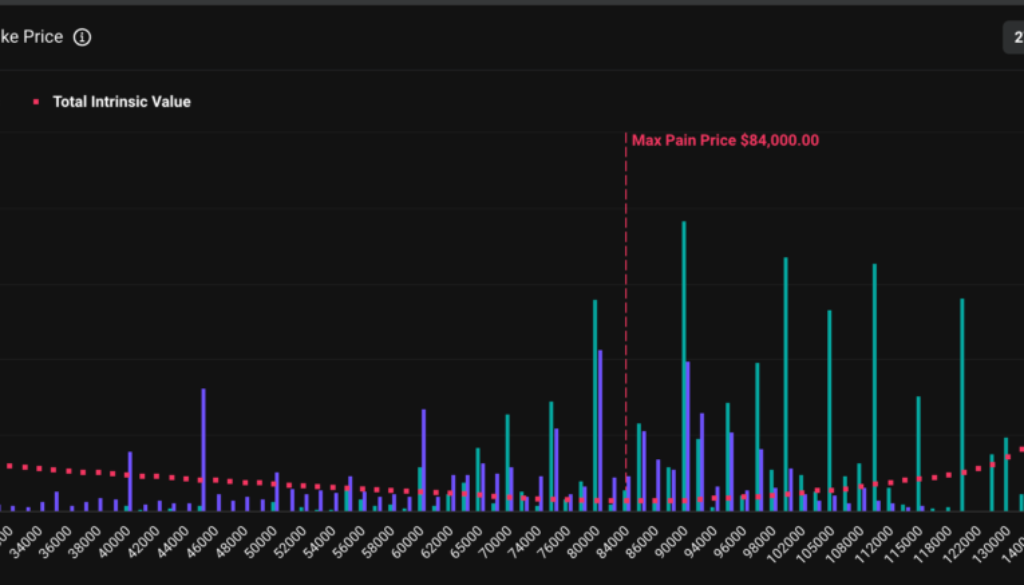Select the teal bar at strike 102000
The height and width of the screenshot is (585, 1024).
tap(786, 384)
